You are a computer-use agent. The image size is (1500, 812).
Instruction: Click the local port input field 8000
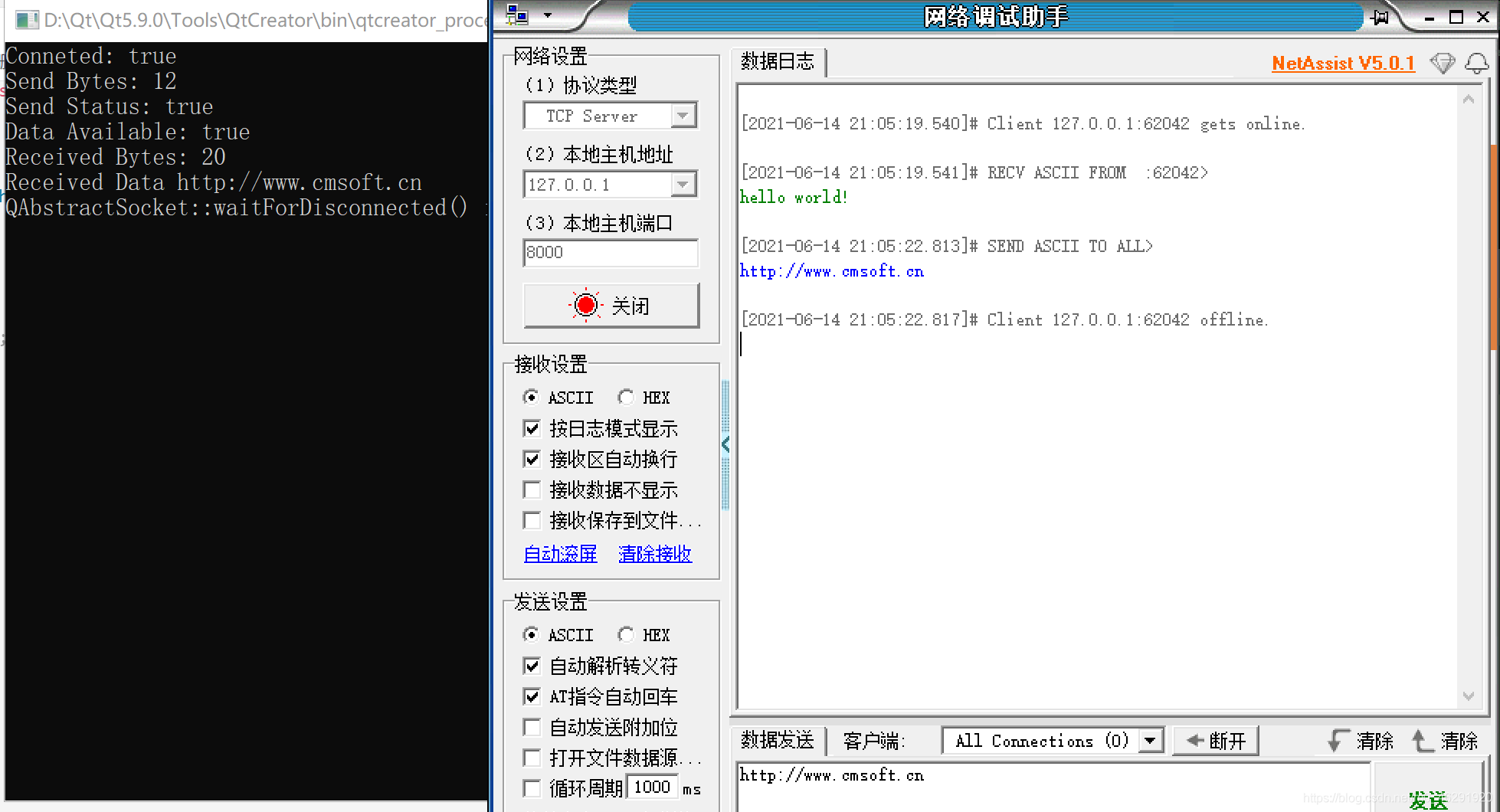tap(611, 253)
